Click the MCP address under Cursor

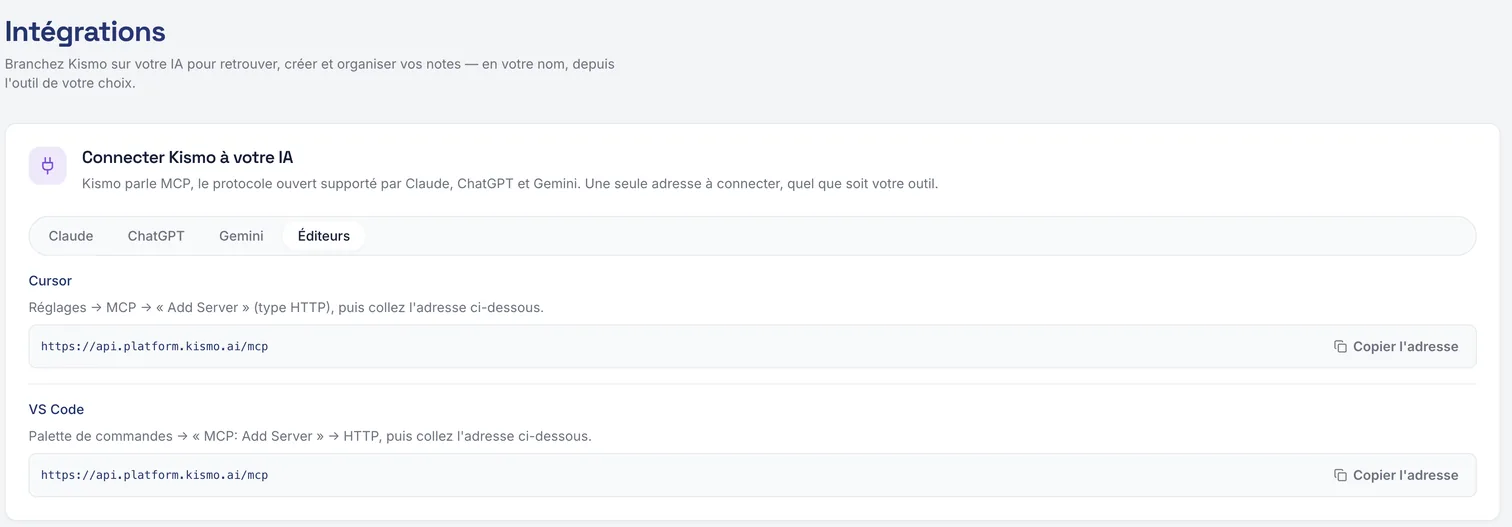click(x=154, y=347)
